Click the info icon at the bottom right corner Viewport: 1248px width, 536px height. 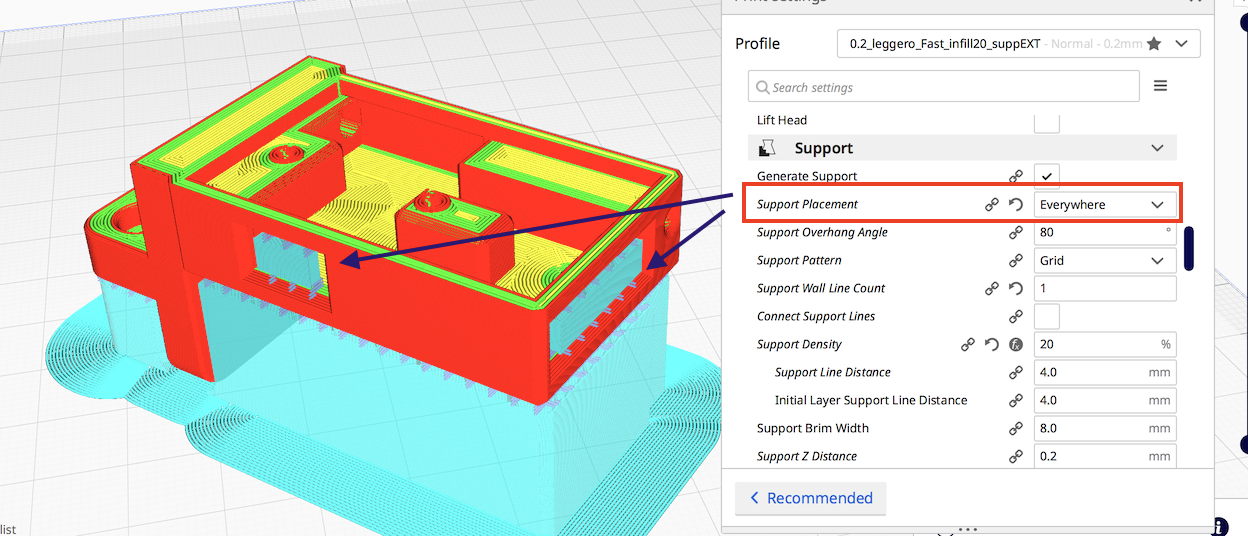click(1219, 526)
